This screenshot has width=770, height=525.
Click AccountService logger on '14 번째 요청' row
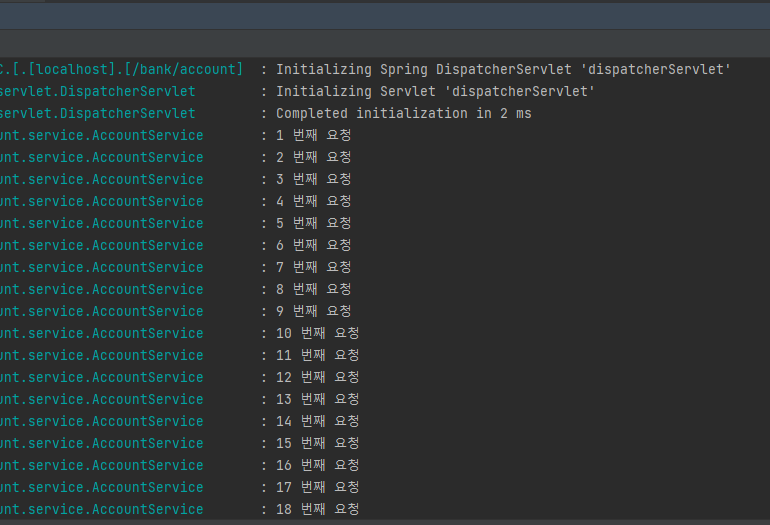click(x=102, y=421)
